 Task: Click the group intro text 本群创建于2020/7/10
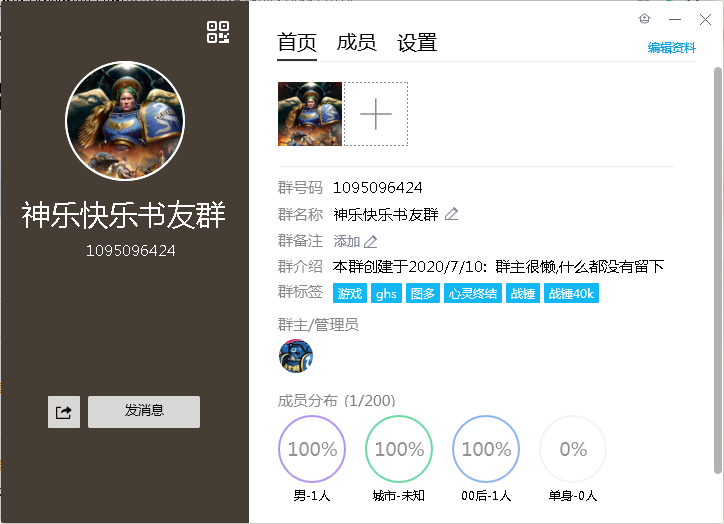pyautogui.click(x=498, y=267)
